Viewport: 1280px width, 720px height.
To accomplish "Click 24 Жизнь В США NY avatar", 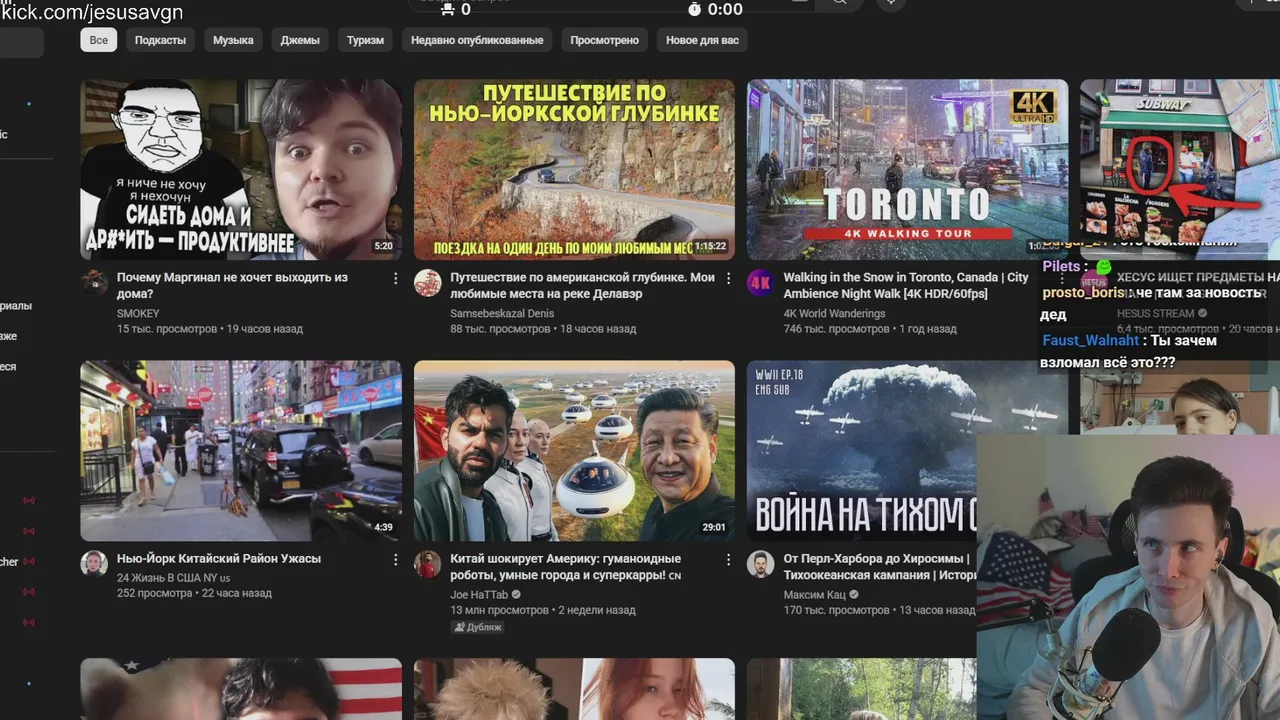I will point(94,563).
